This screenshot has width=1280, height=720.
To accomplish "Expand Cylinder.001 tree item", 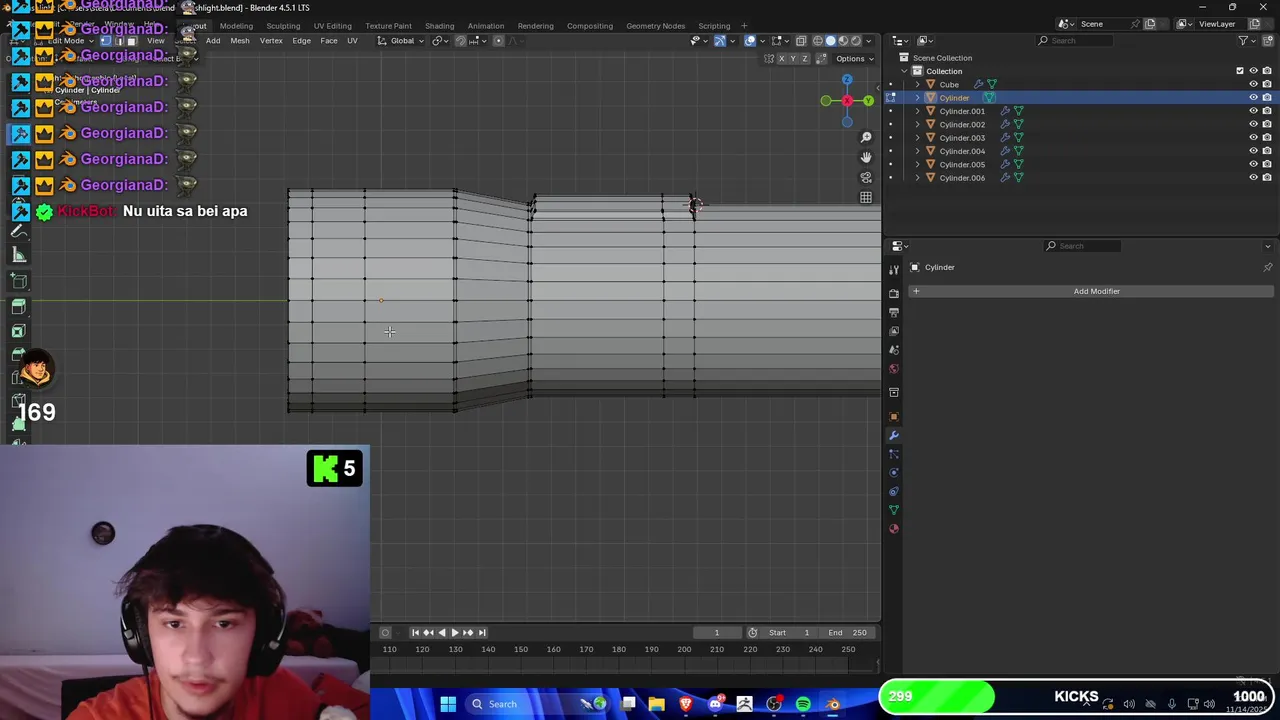I will click(x=917, y=111).
